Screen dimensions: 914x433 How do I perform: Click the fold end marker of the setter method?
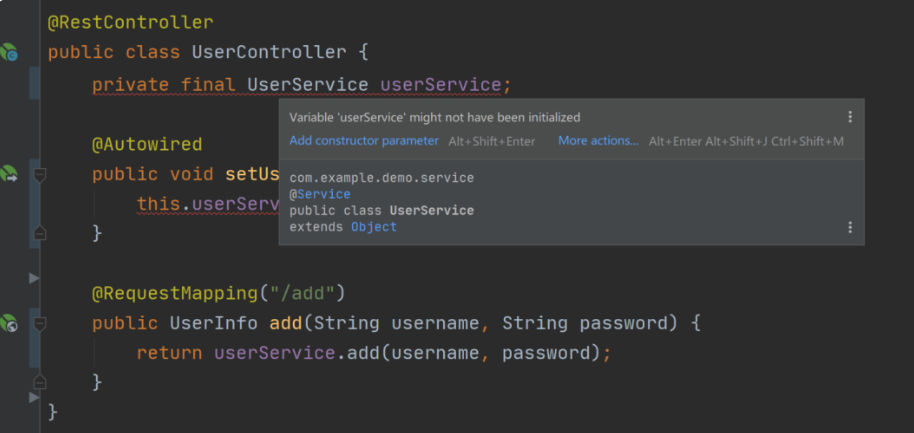pyautogui.click(x=40, y=233)
